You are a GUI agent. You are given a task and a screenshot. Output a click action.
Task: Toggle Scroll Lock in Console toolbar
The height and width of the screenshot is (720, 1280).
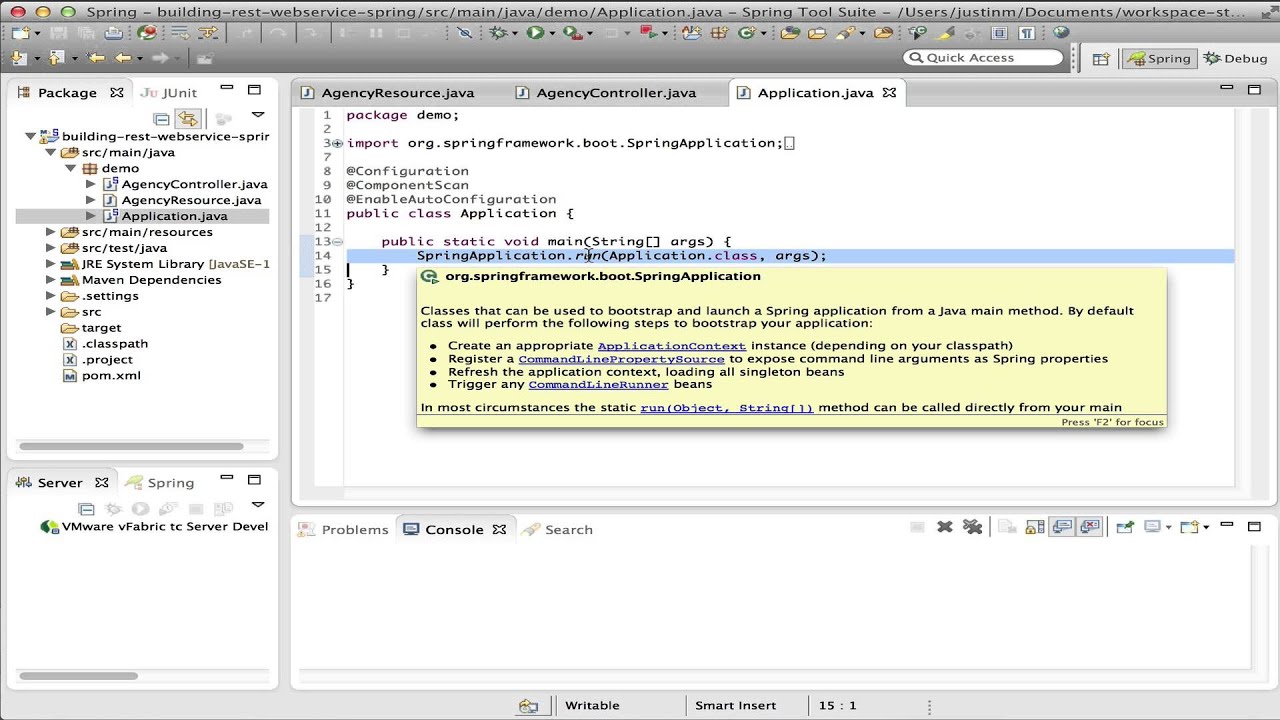pyautogui.click(x=1035, y=527)
